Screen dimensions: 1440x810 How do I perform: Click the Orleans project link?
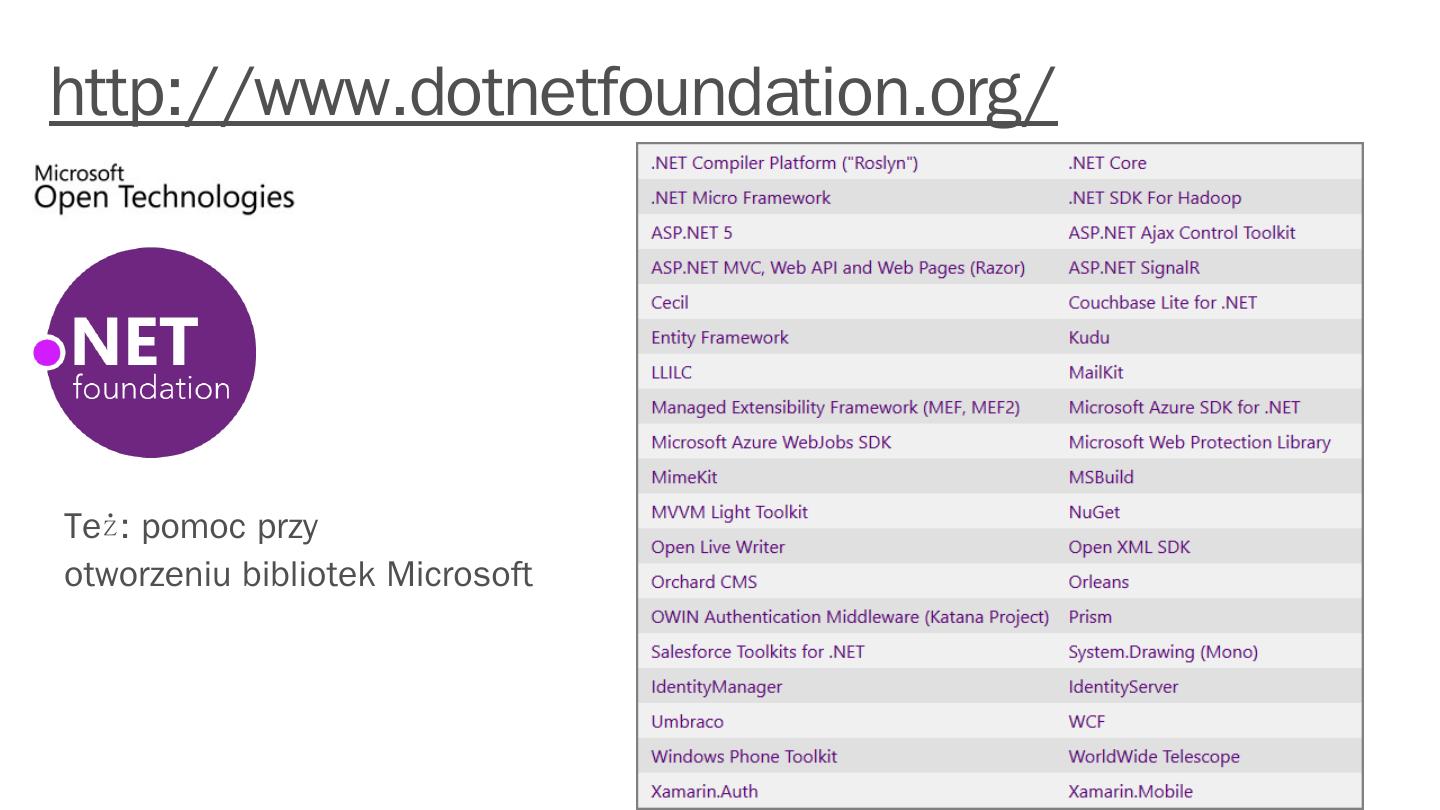pos(1098,582)
